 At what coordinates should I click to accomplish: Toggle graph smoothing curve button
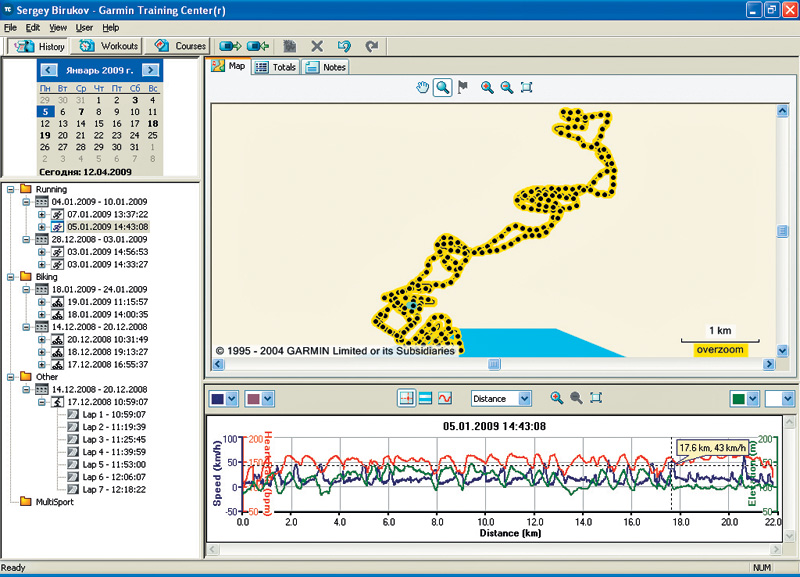tap(445, 398)
